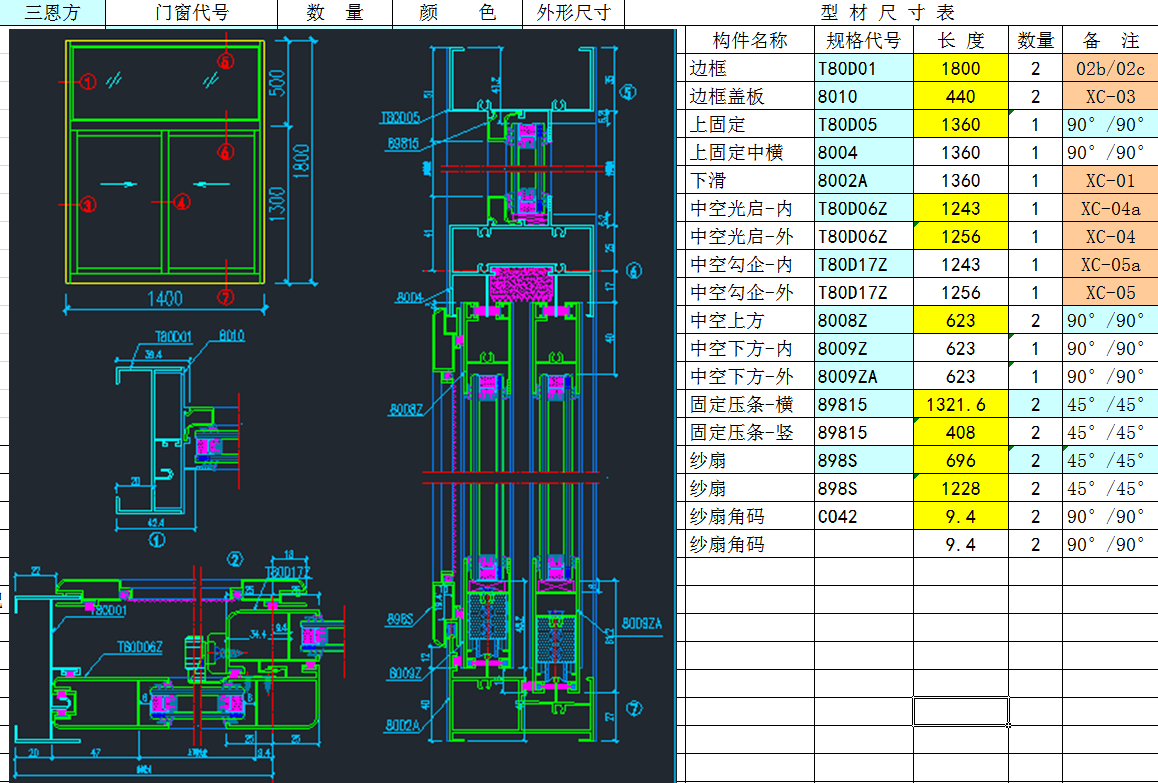Click the circled 1 marker in window elevation
This screenshot has height=783, width=1158.
click(x=89, y=81)
